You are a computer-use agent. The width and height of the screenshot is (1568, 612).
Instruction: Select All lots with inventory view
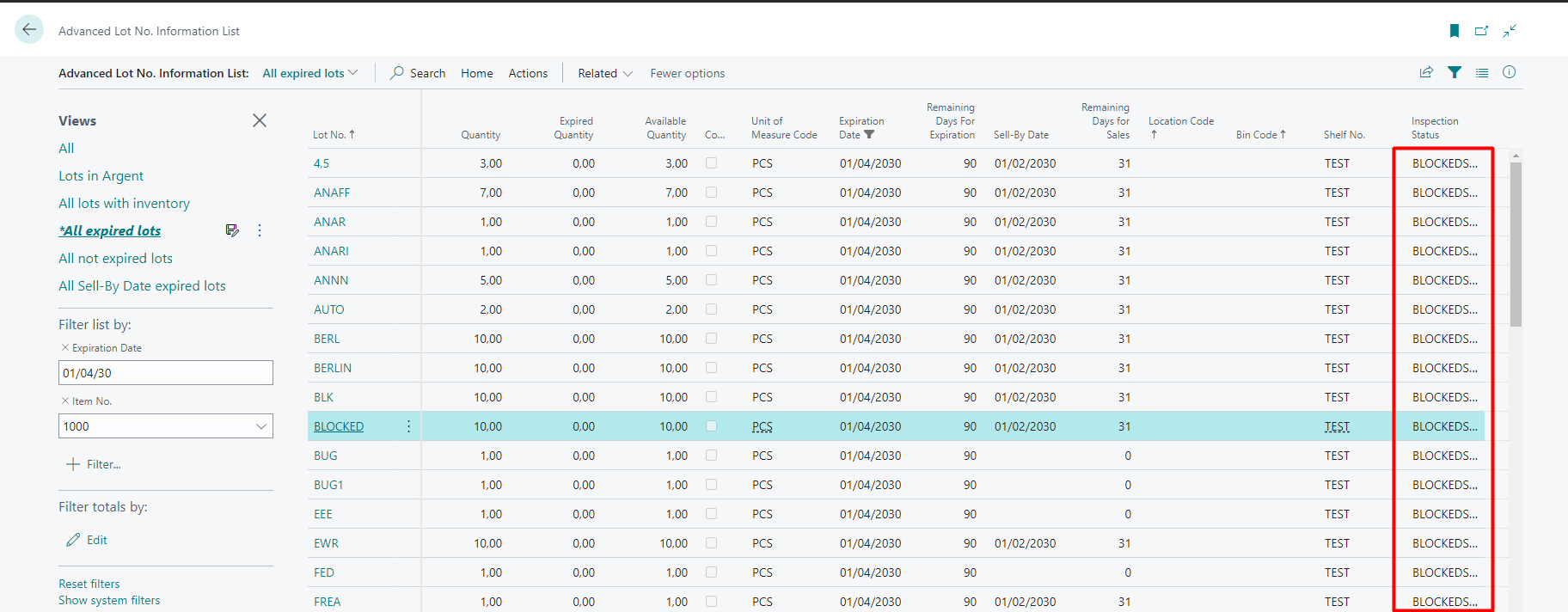tap(124, 203)
